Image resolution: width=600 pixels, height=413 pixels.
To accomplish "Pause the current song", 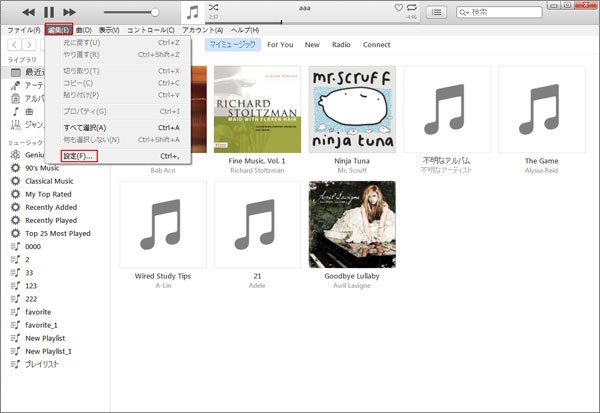I will [x=49, y=12].
